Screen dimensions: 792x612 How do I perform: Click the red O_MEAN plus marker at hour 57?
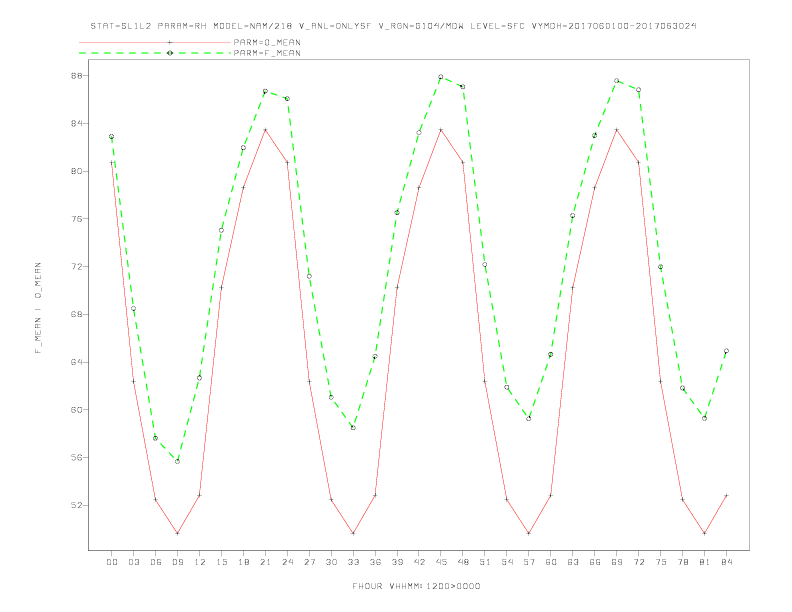point(529,533)
